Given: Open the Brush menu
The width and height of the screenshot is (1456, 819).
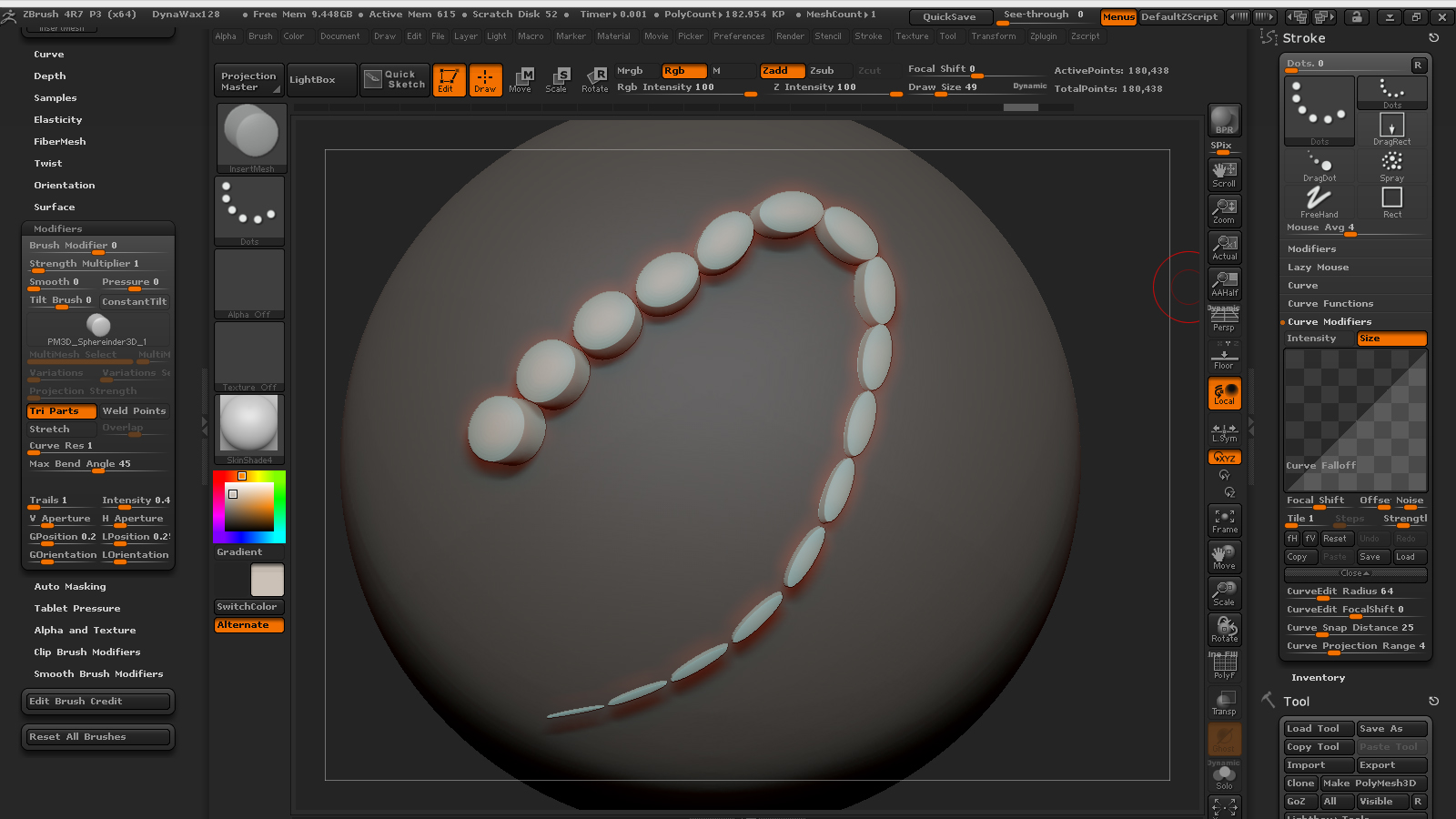Looking at the screenshot, I should [260, 36].
